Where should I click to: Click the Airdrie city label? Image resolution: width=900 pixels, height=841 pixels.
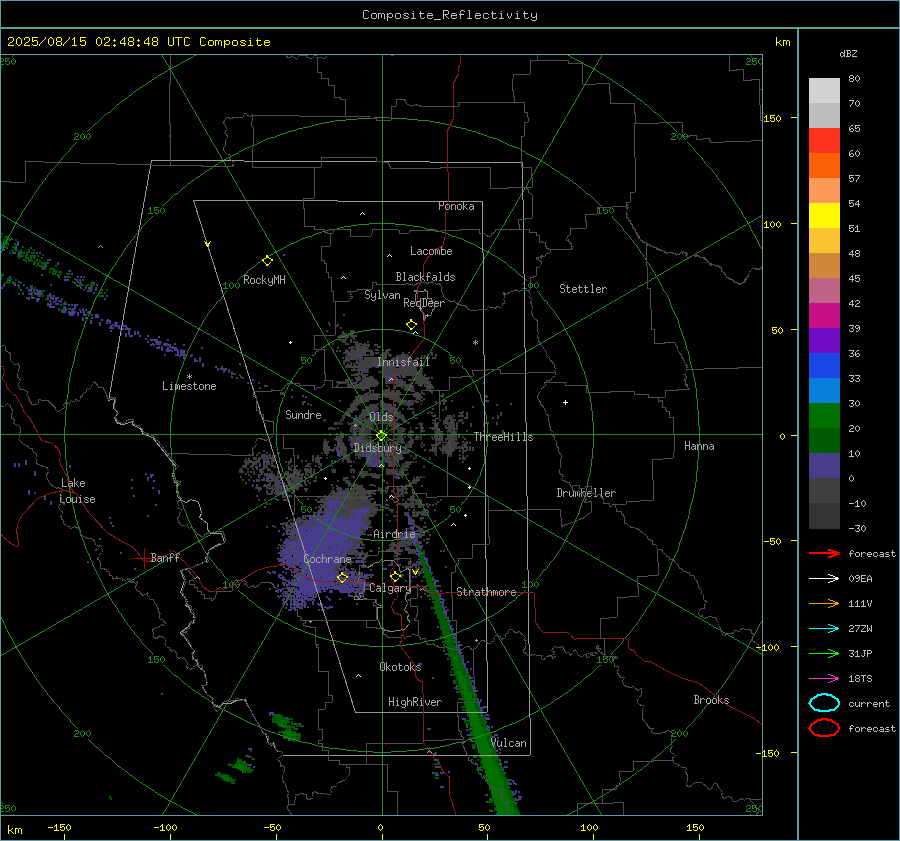[x=394, y=534]
